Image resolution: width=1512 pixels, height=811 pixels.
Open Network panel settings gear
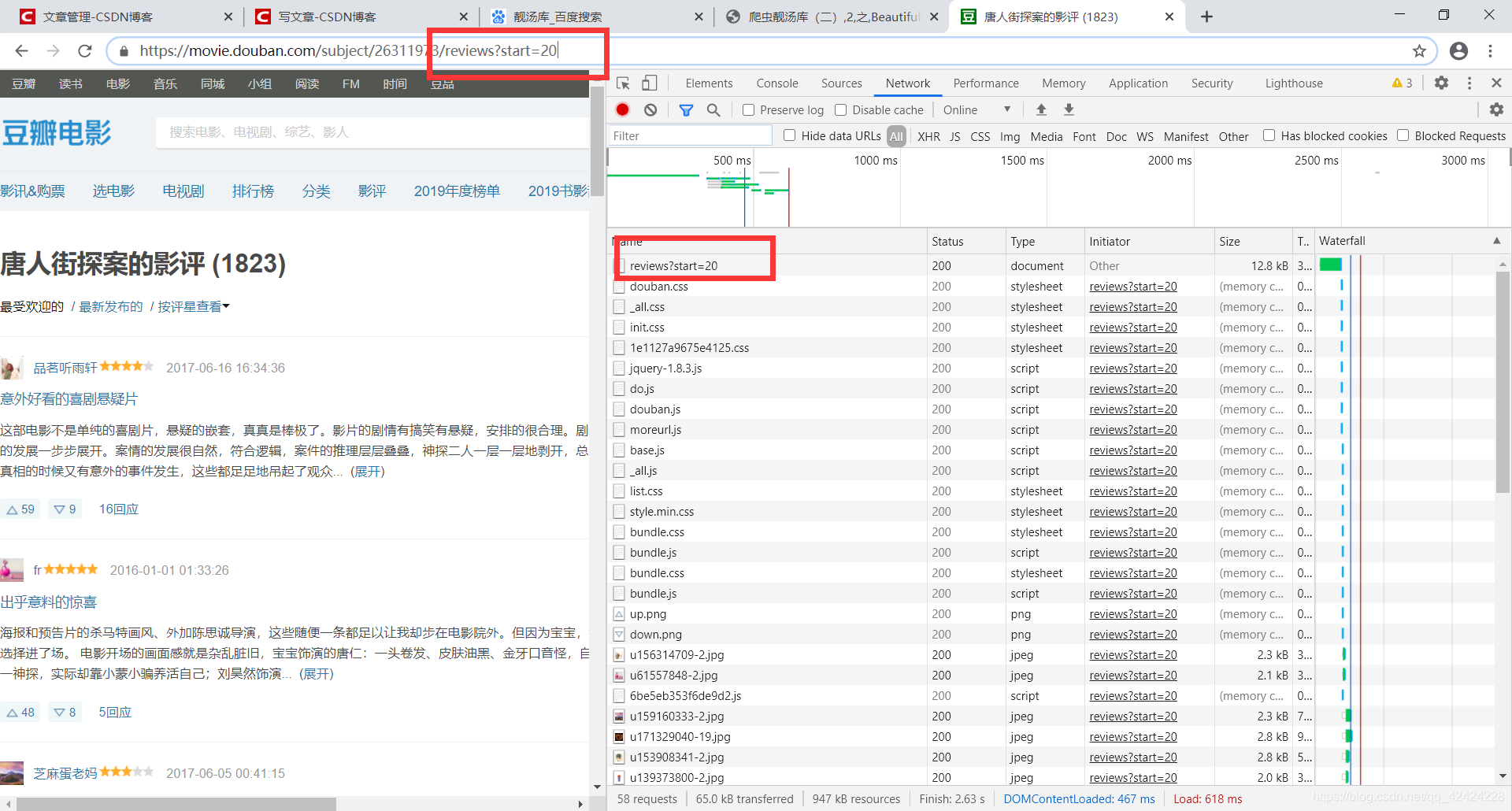[1496, 110]
